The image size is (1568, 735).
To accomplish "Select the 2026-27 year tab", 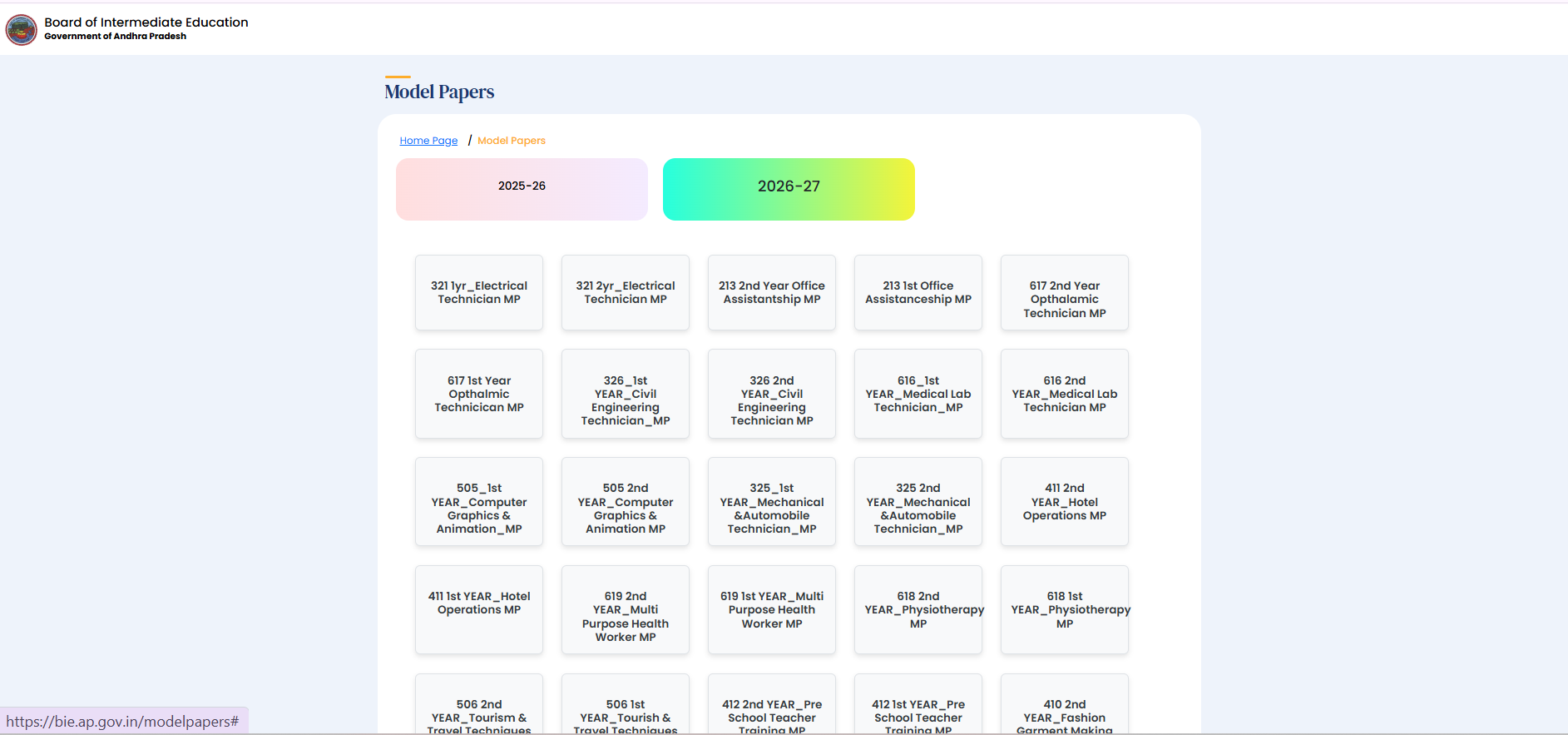I will 789,189.
